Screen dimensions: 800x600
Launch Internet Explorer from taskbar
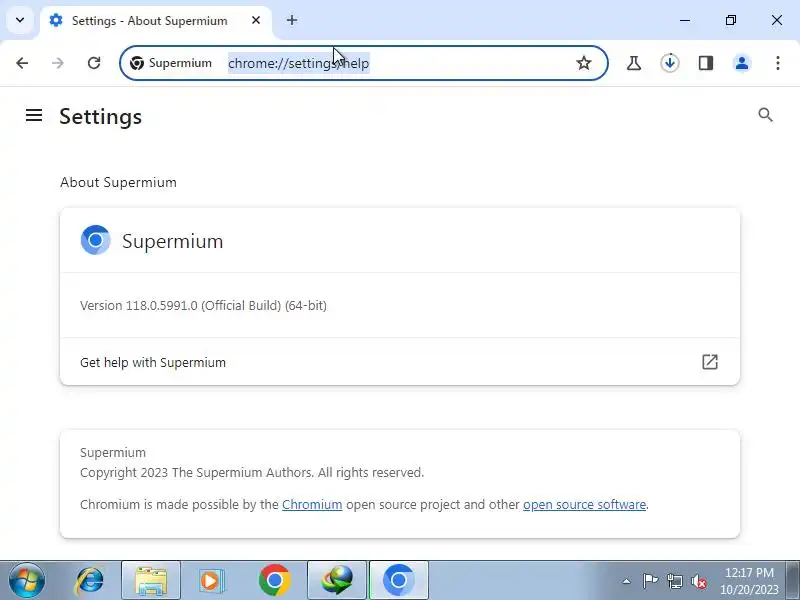(90, 581)
